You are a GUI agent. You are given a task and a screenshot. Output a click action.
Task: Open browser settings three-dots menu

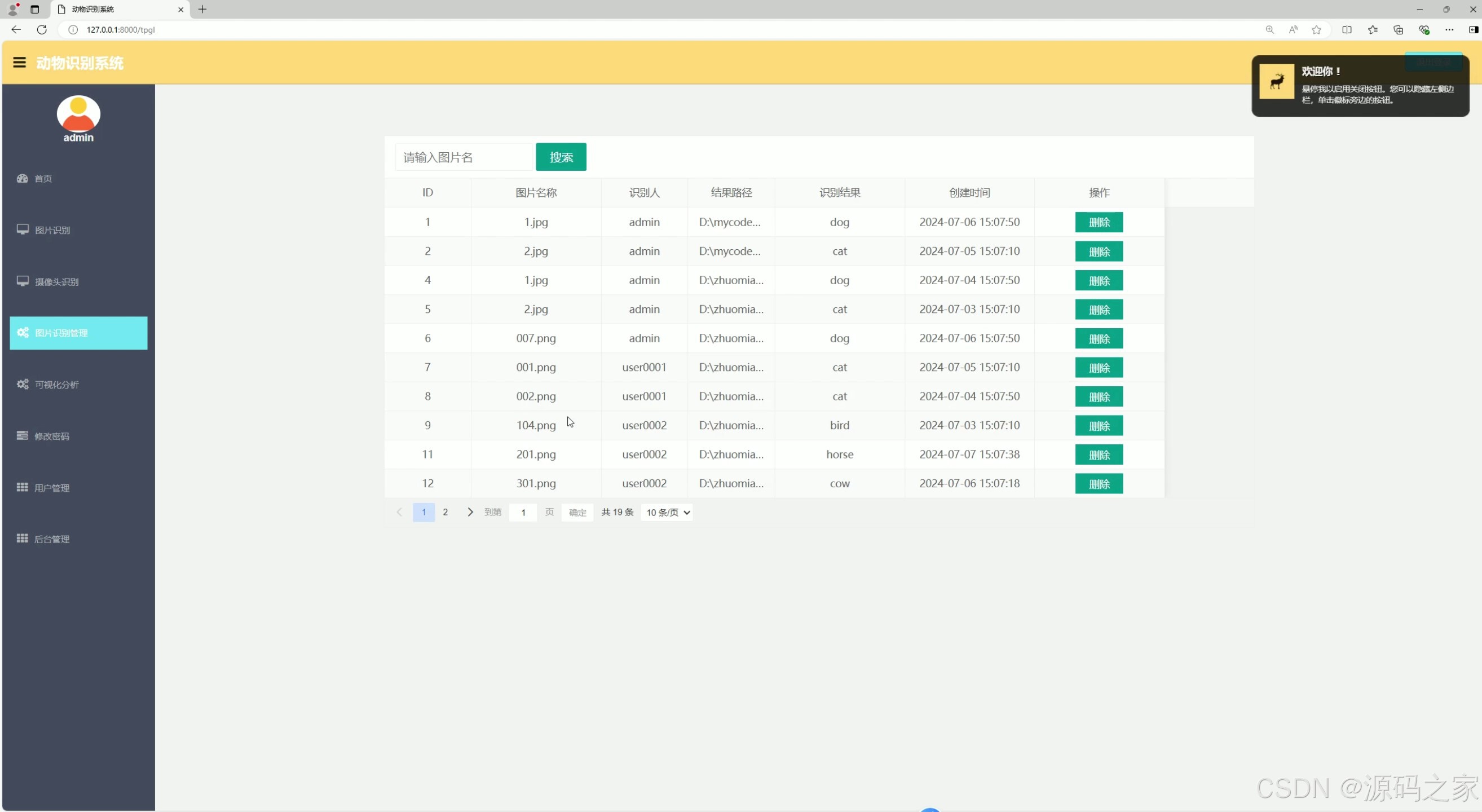pos(1449,29)
